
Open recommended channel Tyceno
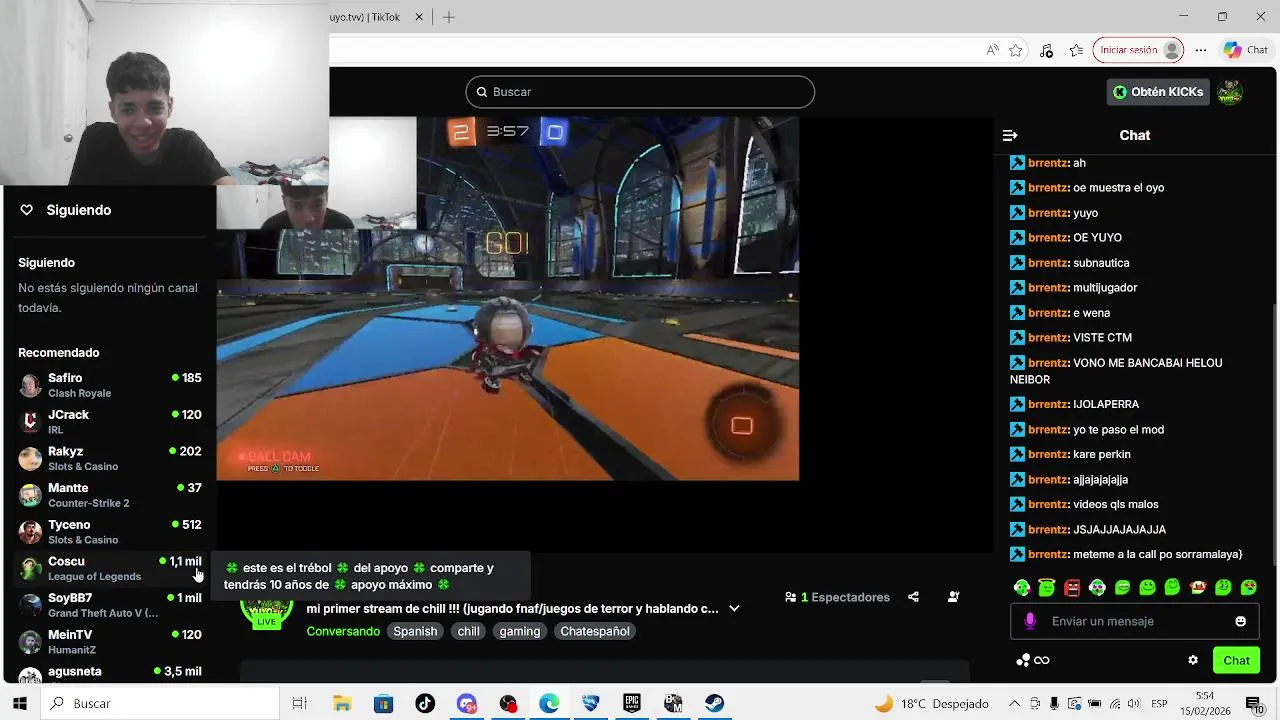110,532
